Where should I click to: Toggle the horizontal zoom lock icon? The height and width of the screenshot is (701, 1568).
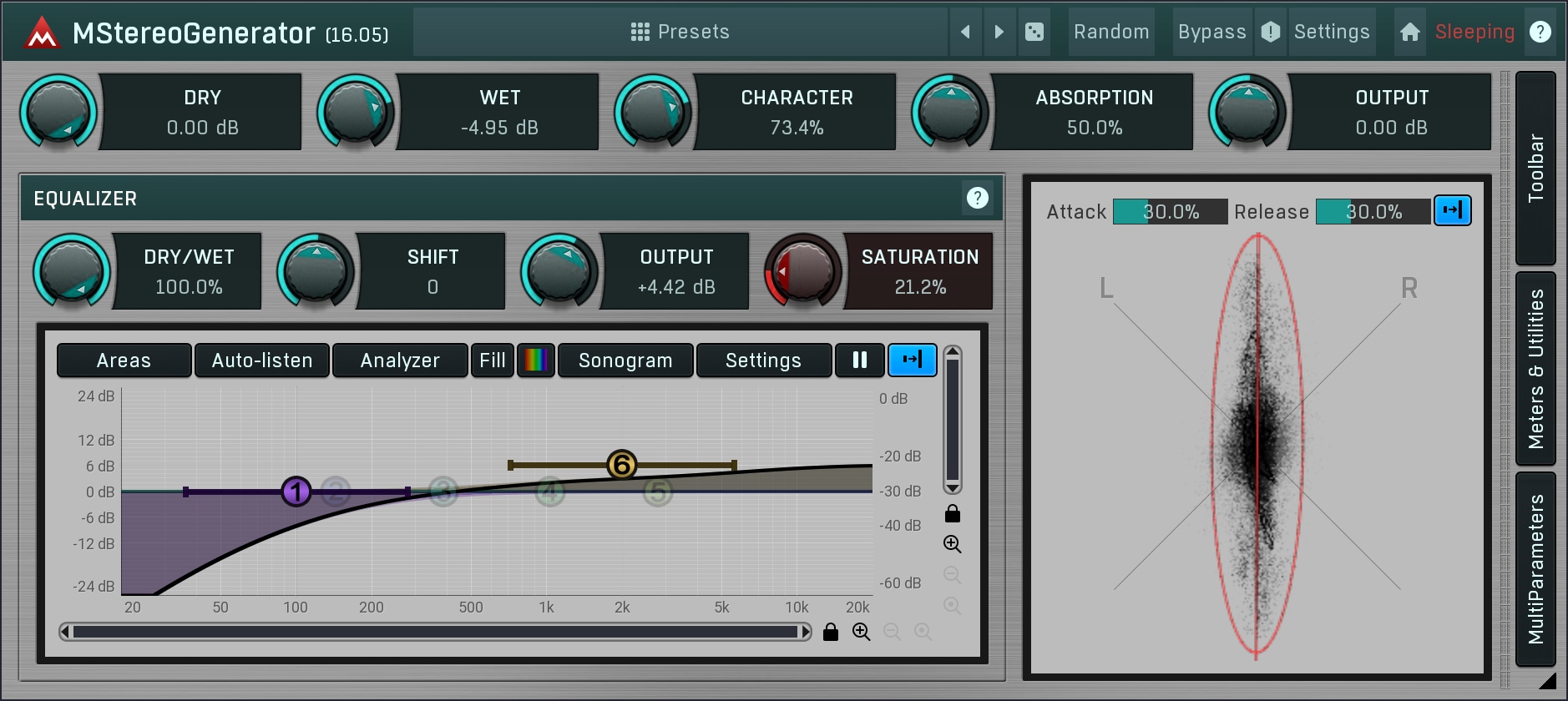(x=831, y=632)
